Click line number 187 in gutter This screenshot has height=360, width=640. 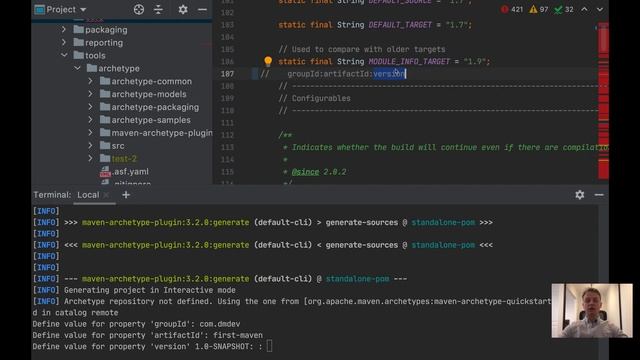(x=227, y=74)
